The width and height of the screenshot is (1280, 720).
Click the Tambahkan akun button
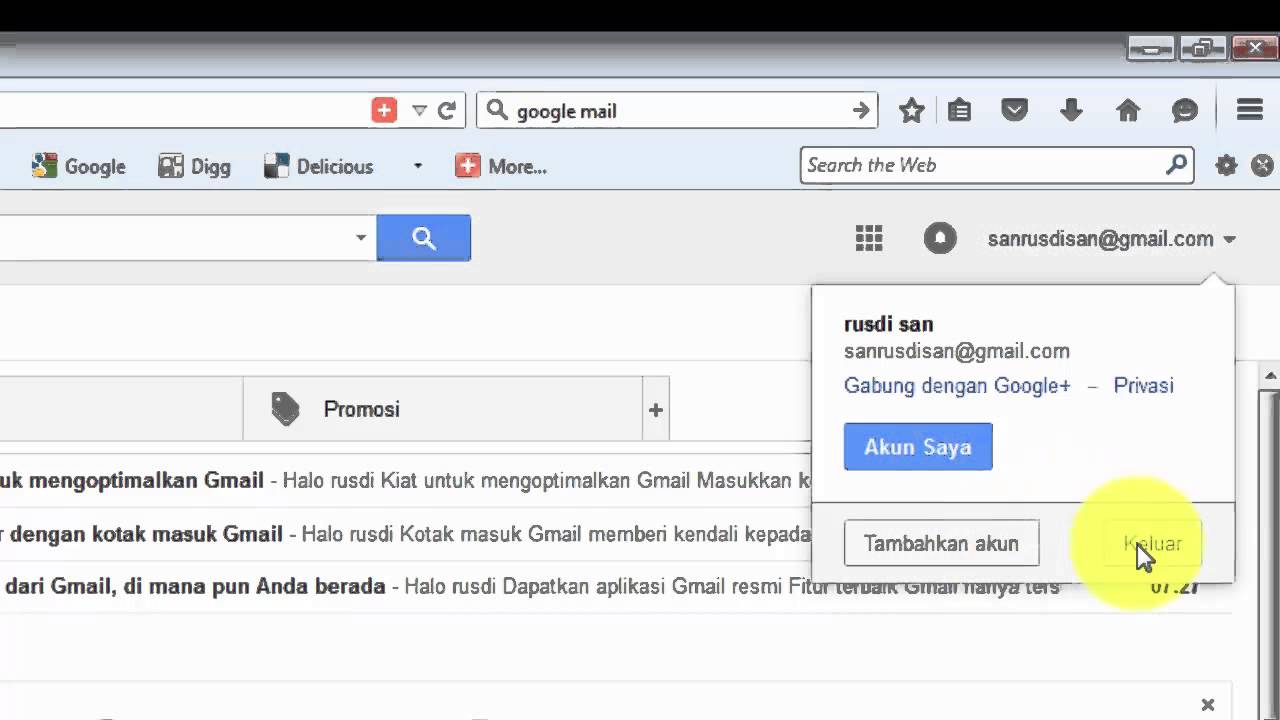pyautogui.click(x=941, y=543)
